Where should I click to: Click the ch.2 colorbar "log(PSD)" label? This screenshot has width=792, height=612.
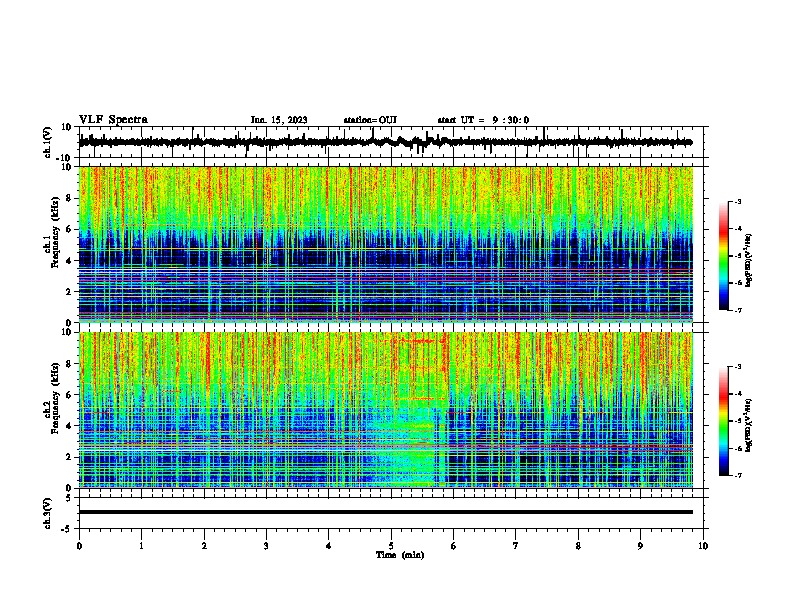pos(748,425)
